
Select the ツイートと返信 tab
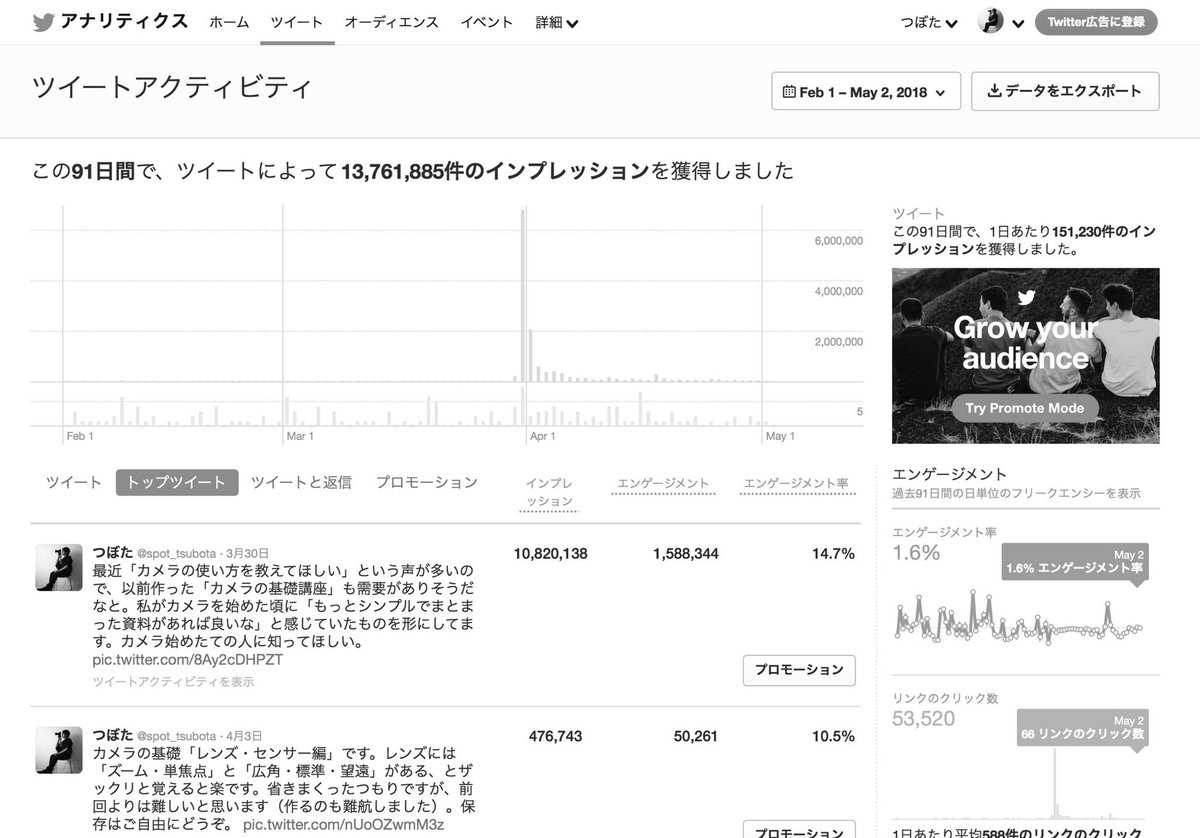click(301, 481)
